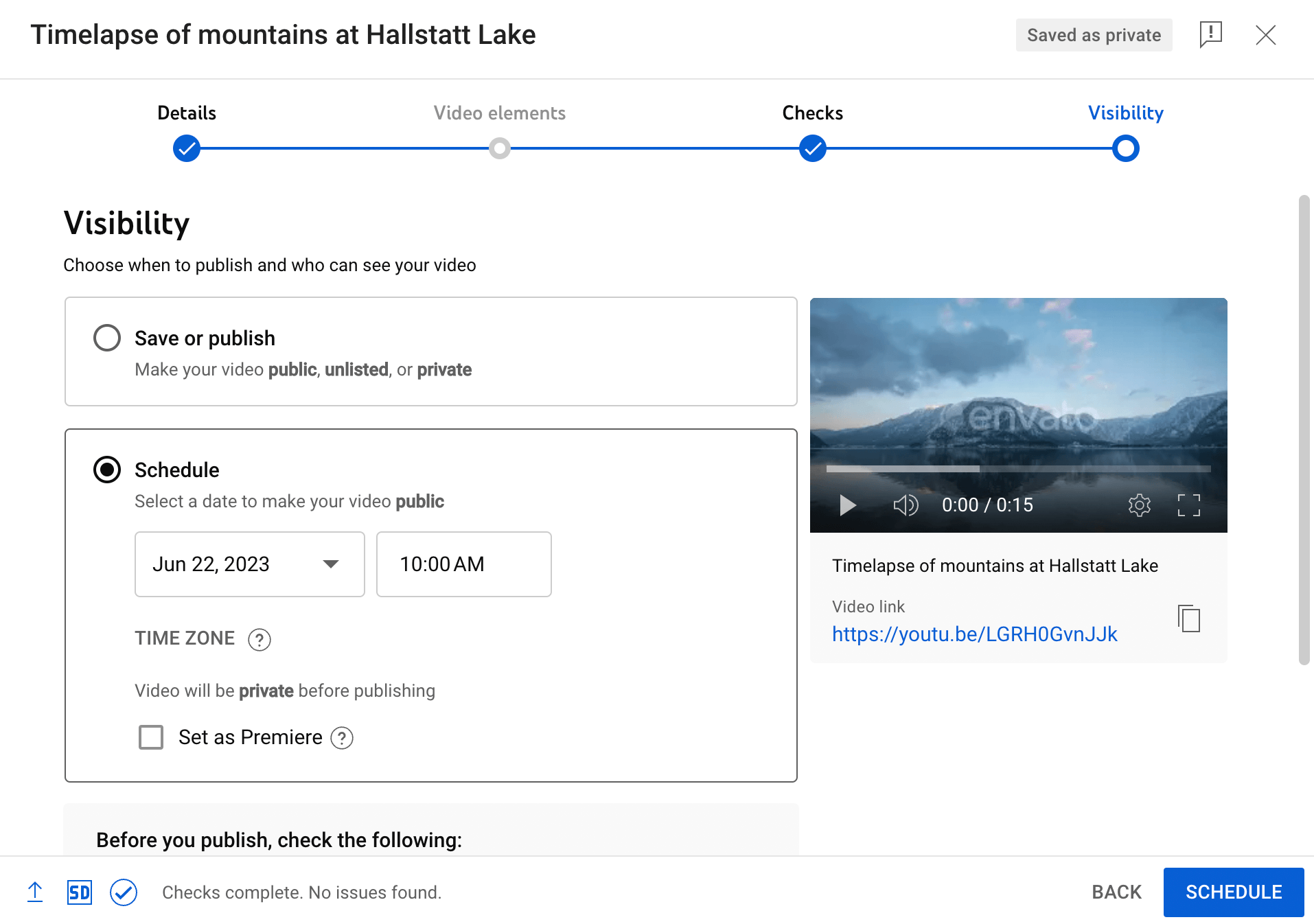Click the send feedback icon
Viewport: 1314px width, 924px height.
(1210, 34)
